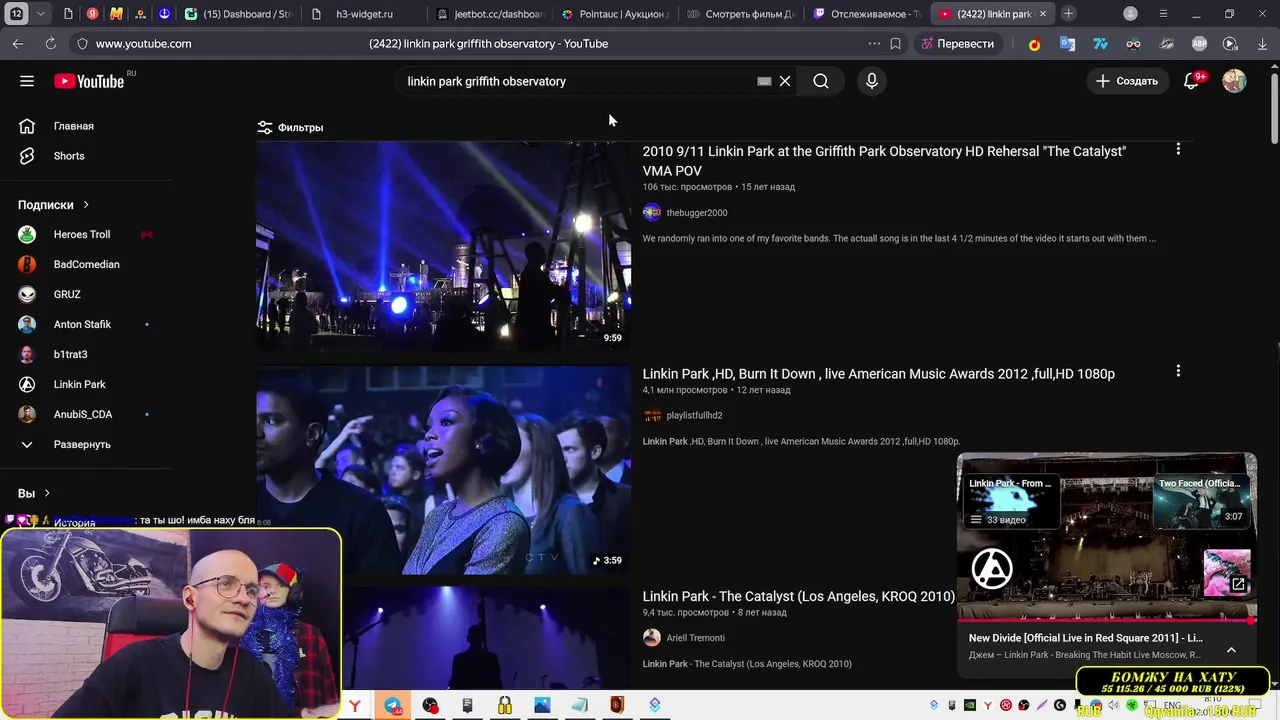Image resolution: width=1280 pixels, height=720 pixels.
Task: Close the active YouTube tab
Action: coord(1043,14)
